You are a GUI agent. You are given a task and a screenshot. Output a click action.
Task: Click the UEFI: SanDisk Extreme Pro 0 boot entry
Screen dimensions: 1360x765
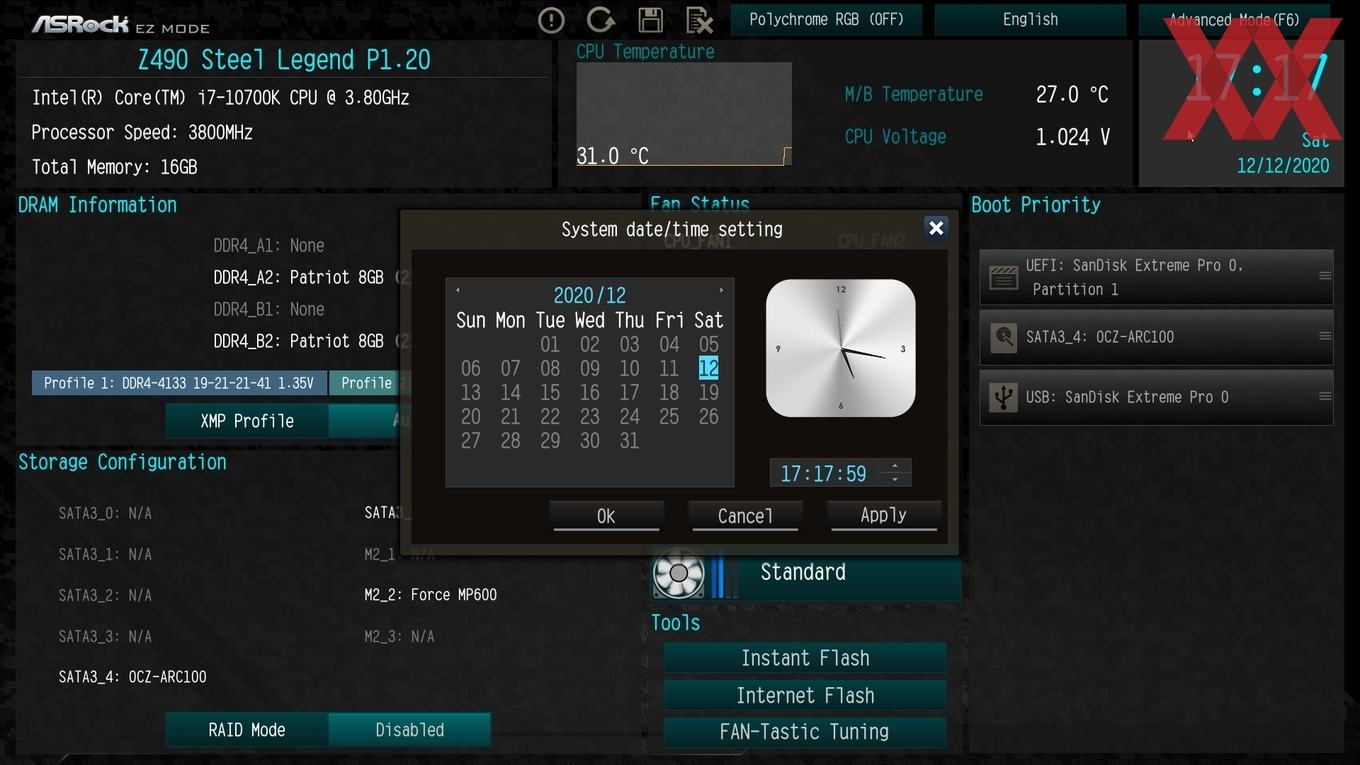[x=1156, y=277]
